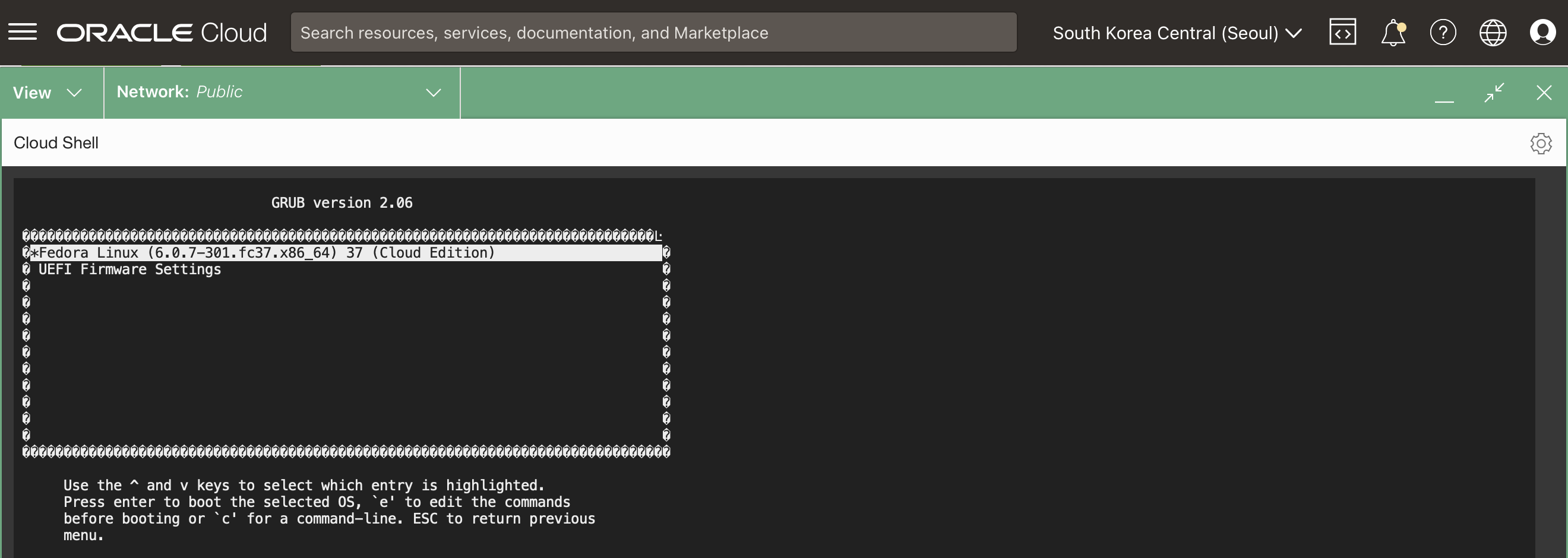Open the notifications bell
1568x558 pixels.
(1393, 33)
